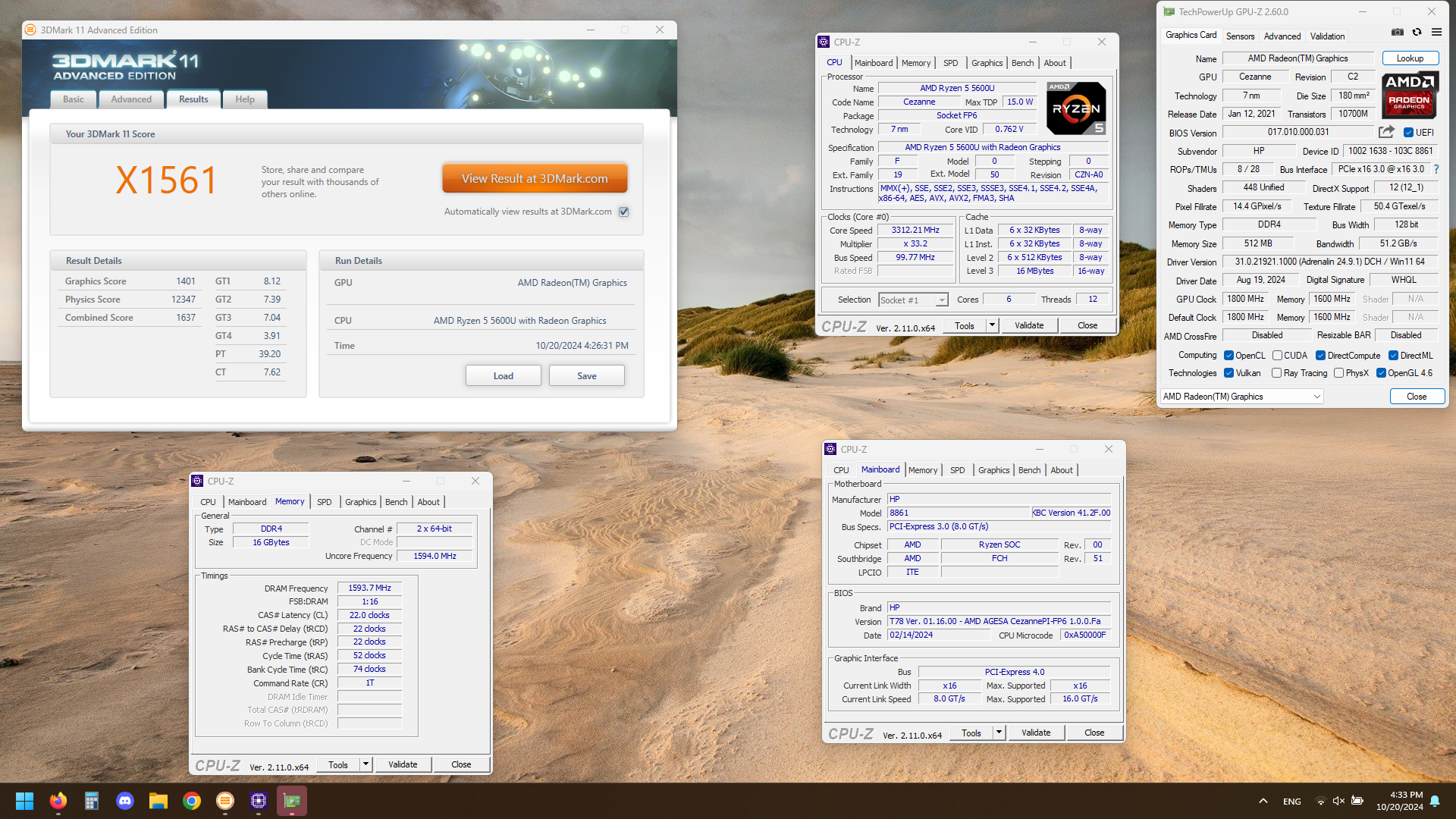Open Calculator from the taskbar
Viewport: 1456px width, 819px height.
(x=92, y=801)
